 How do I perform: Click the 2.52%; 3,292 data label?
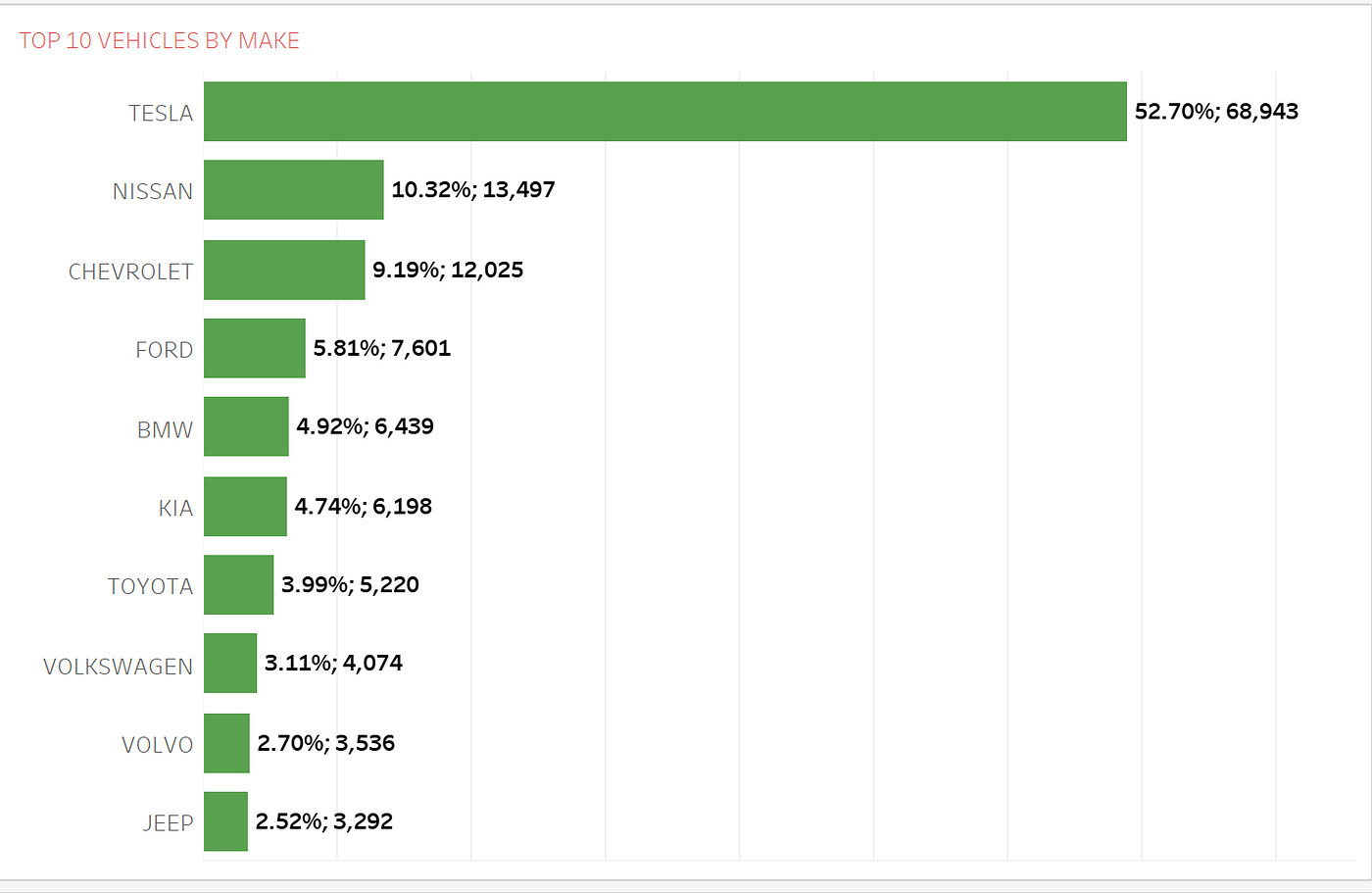coord(324,821)
